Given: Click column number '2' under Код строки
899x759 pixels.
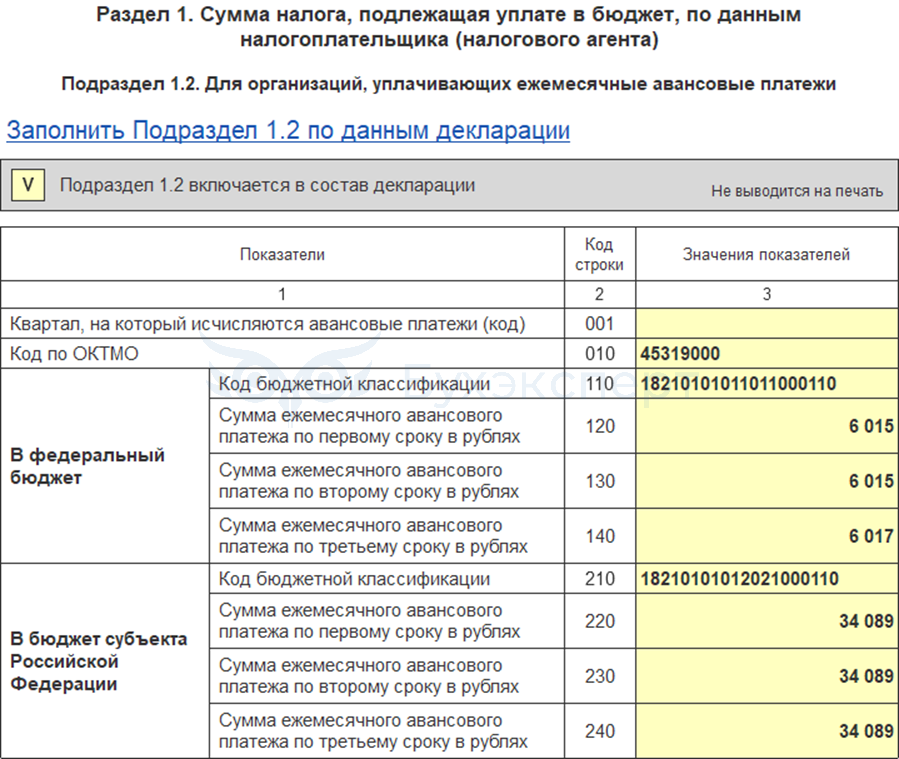Looking at the screenshot, I should (600, 295).
